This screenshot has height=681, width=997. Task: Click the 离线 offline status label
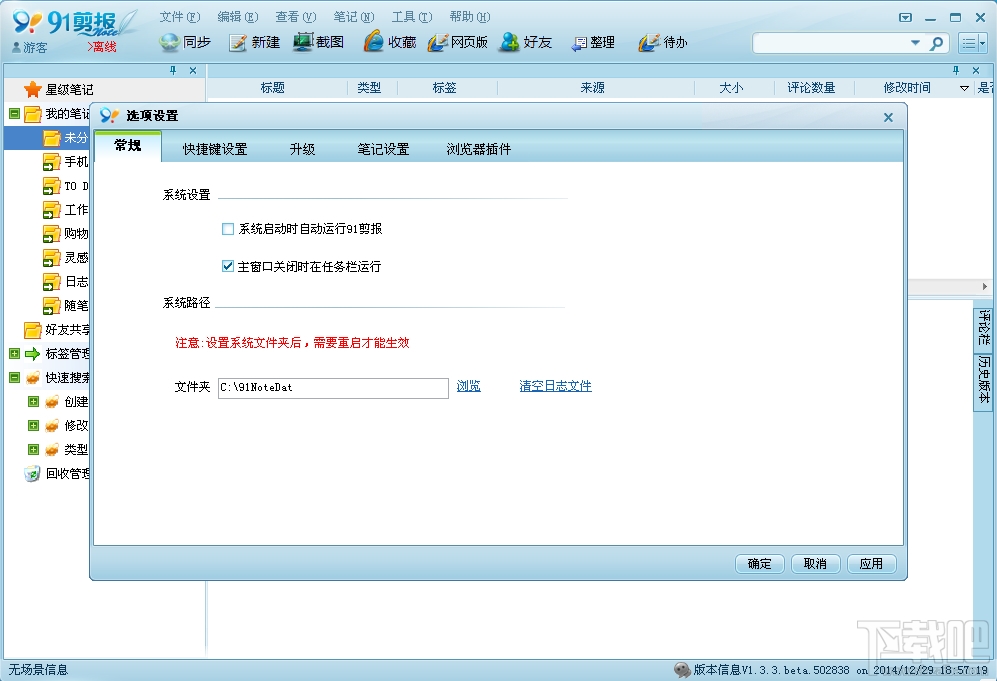(102, 46)
